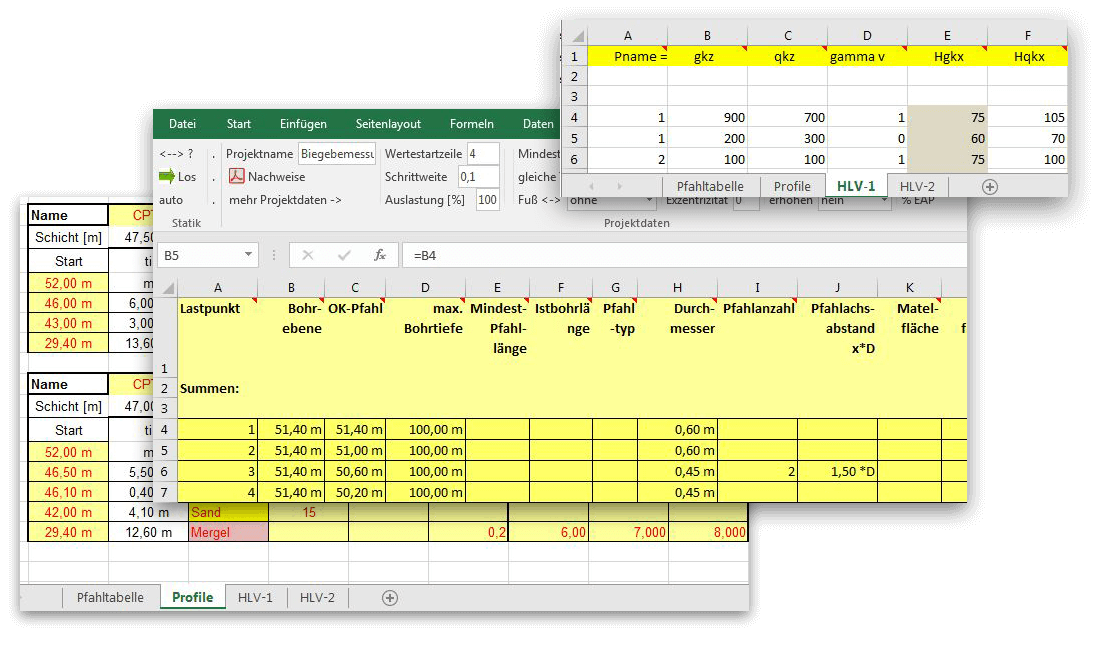Open the Name Box dropdown arrow
This screenshot has height=648, width=1095.
248,255
